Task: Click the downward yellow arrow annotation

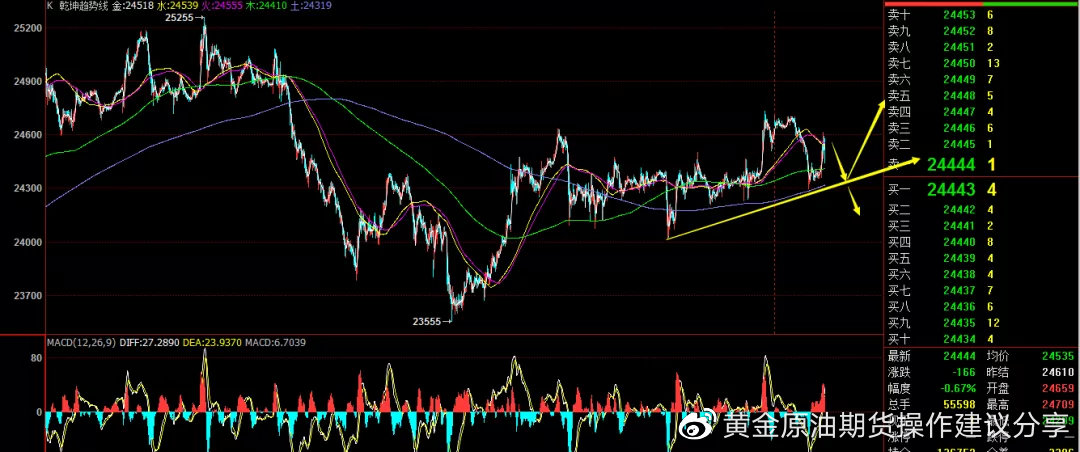Action: [853, 199]
